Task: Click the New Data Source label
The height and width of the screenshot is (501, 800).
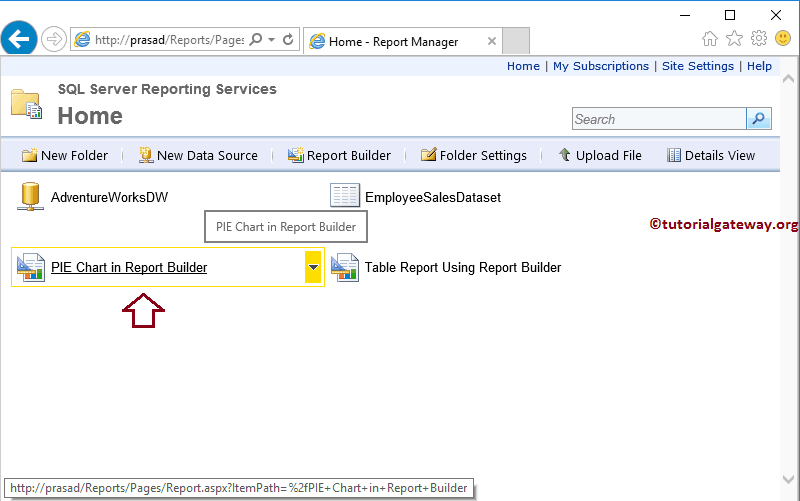Action: pos(207,156)
